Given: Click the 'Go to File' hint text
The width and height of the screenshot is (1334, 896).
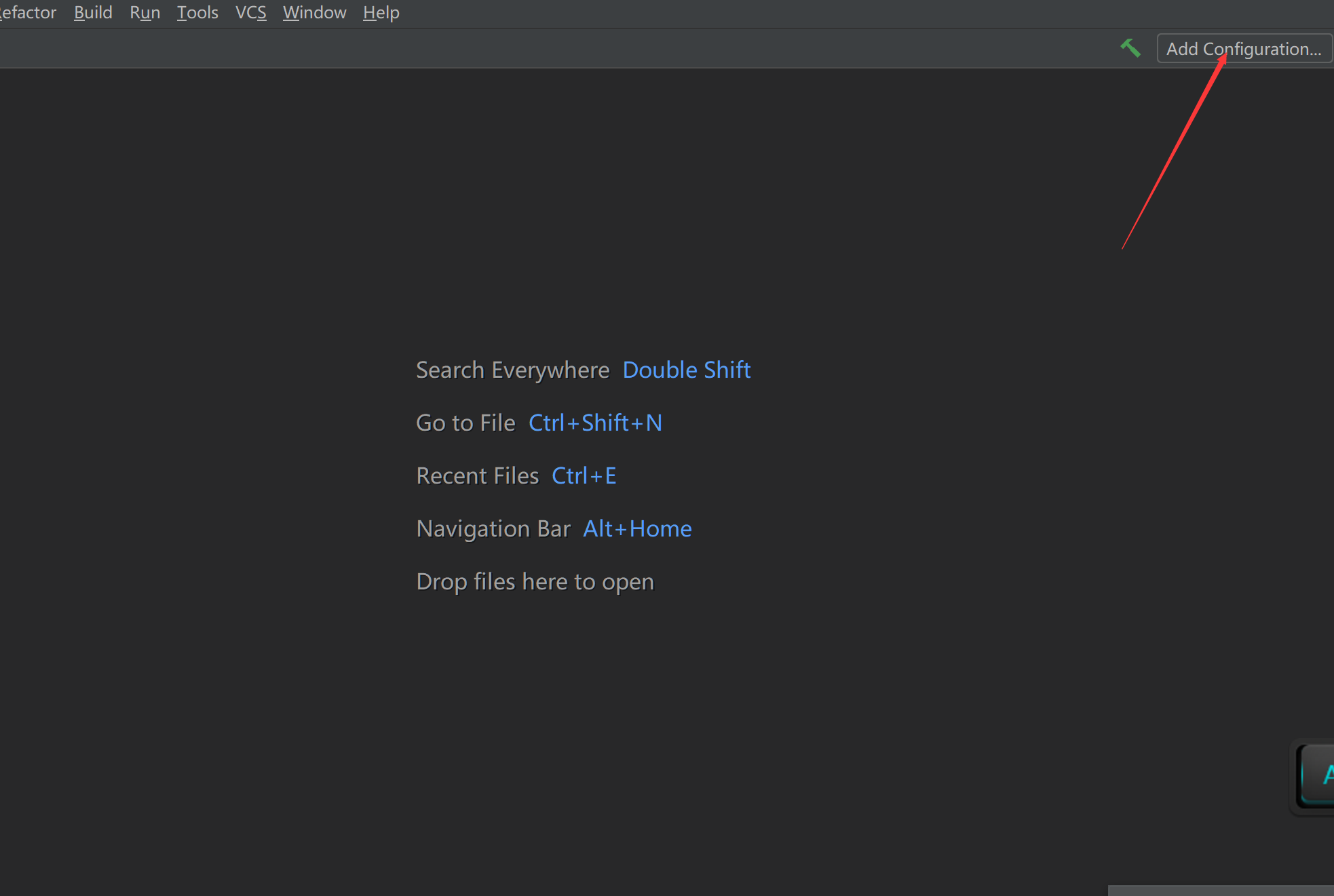Looking at the screenshot, I should coord(465,423).
